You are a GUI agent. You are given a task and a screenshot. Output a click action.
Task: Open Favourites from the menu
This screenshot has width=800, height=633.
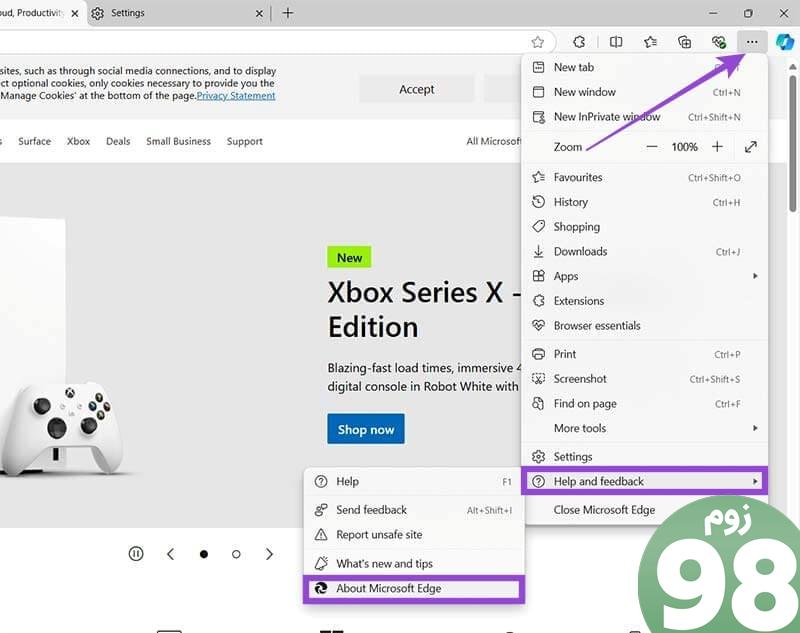coord(645,178)
